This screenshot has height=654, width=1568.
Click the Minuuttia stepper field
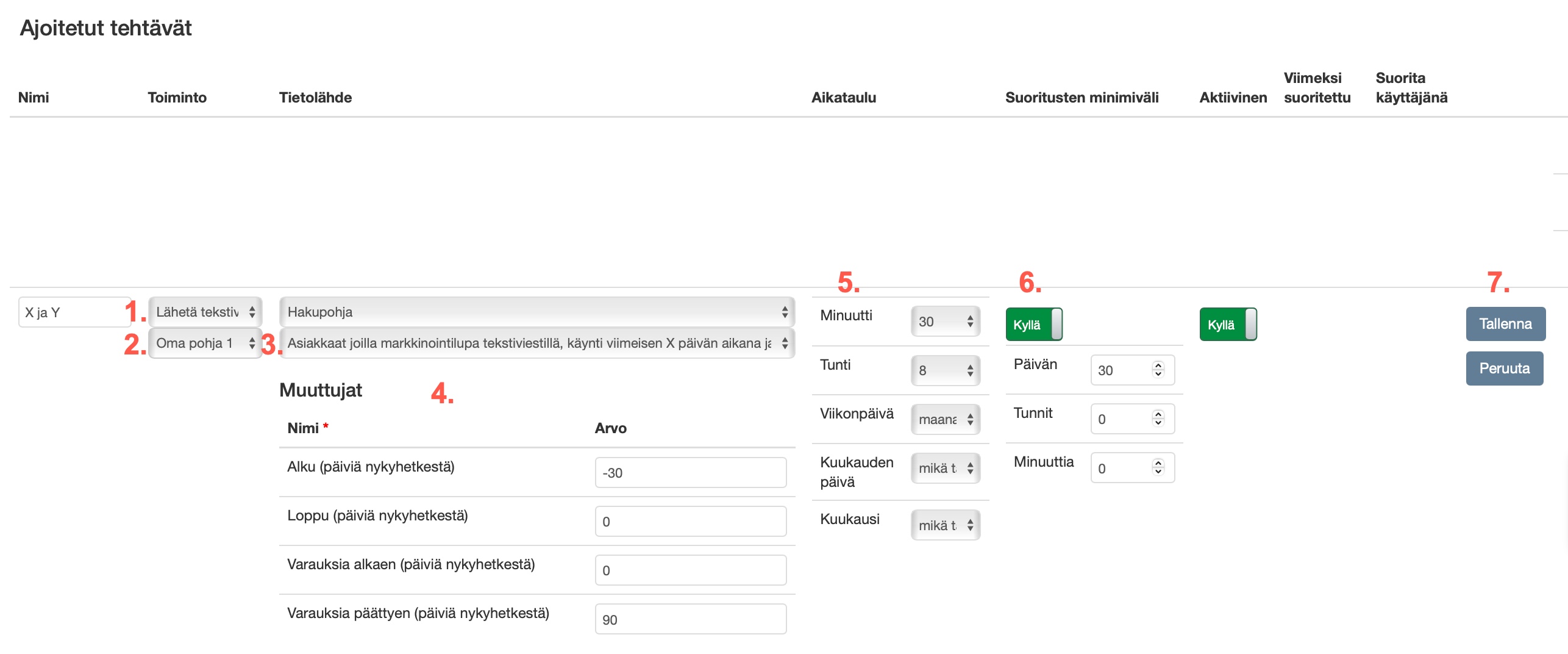click(x=1124, y=469)
